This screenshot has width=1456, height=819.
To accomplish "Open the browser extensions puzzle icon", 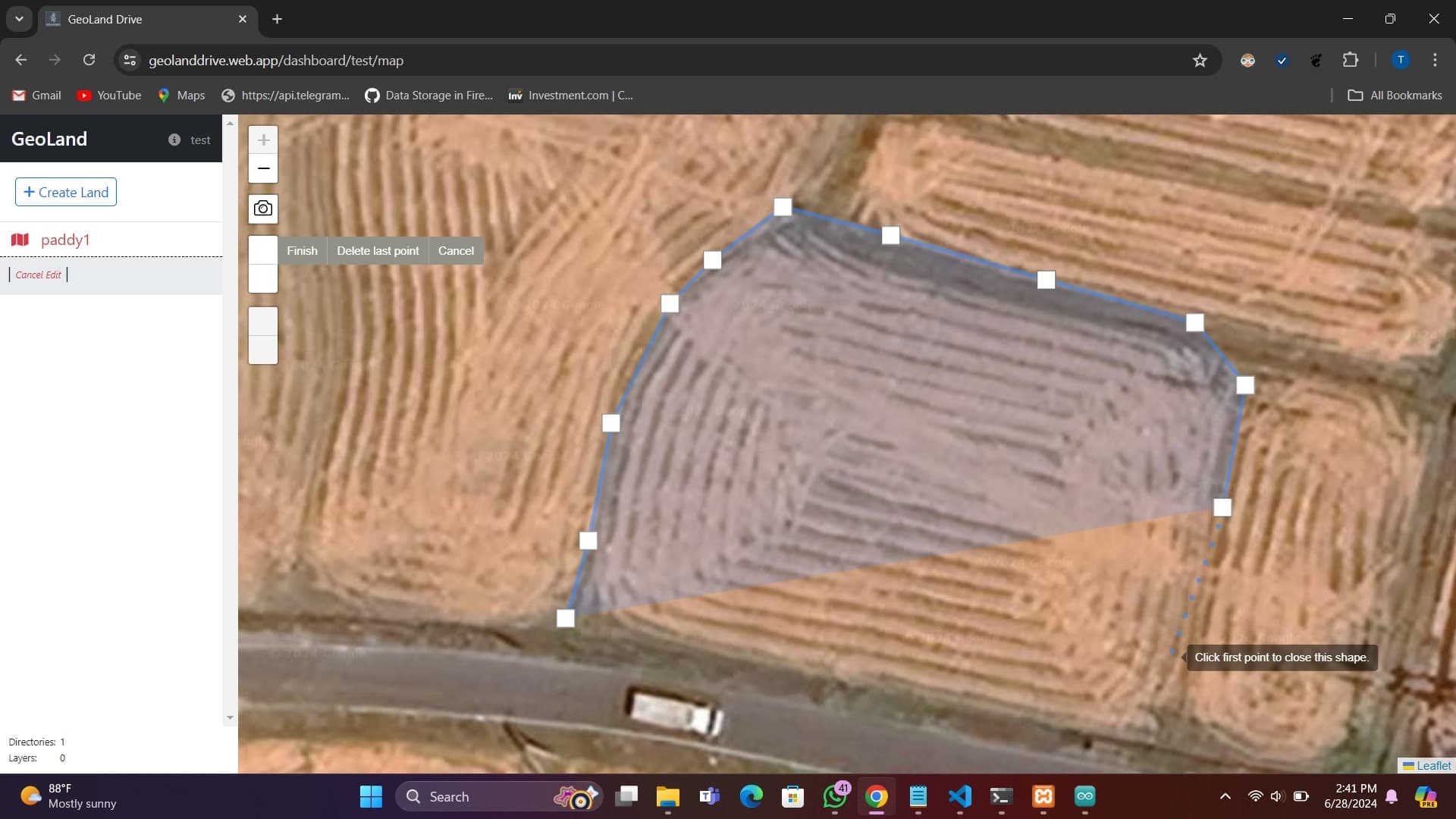I will click(x=1351, y=60).
